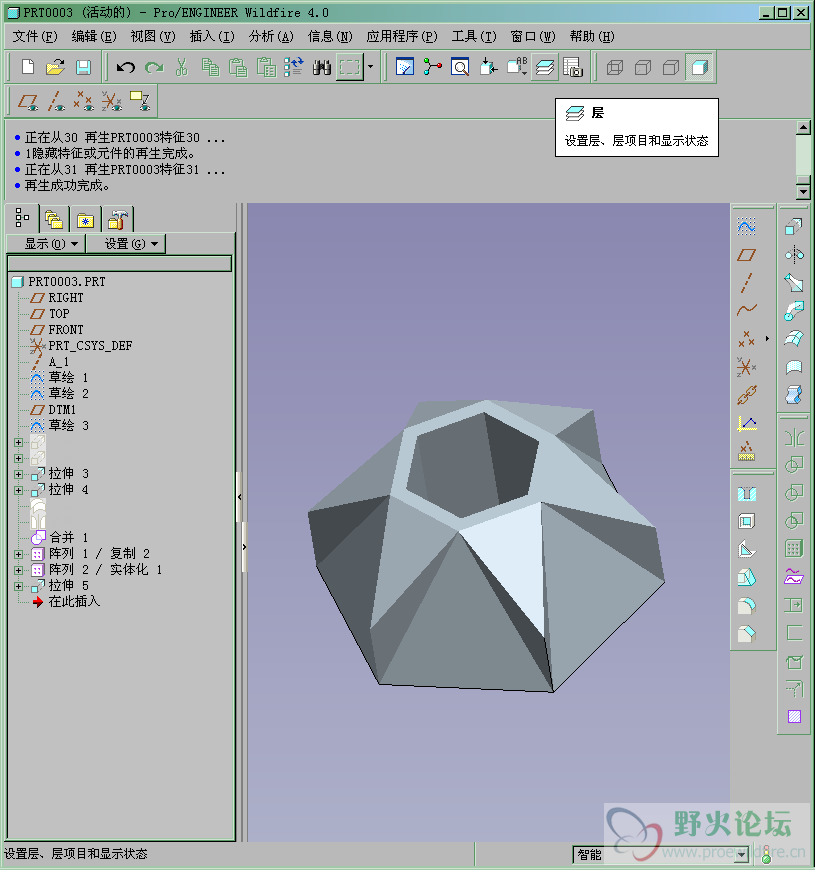Switch to wireframe display mode
The width and height of the screenshot is (815, 870).
[615, 67]
